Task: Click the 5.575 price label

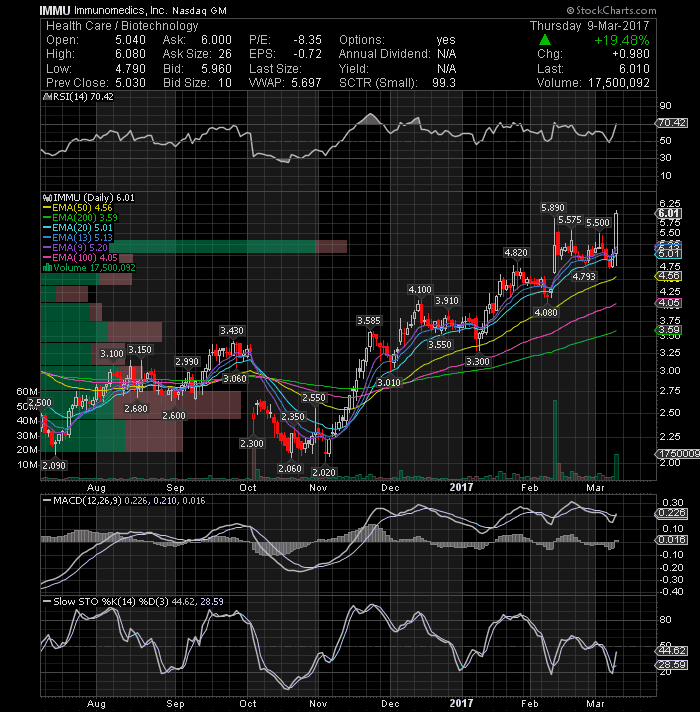Action: click(570, 220)
